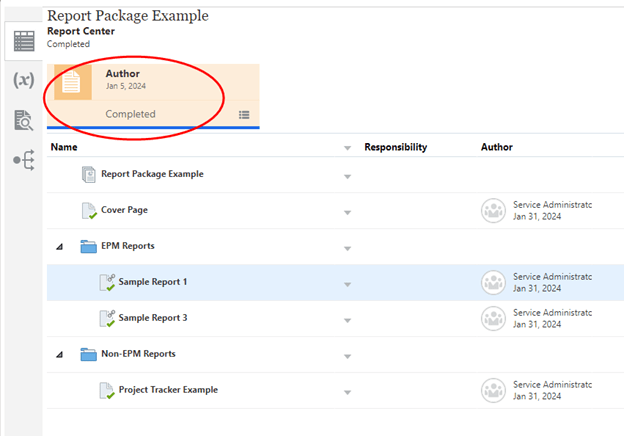The height and width of the screenshot is (436, 624).
Task: Select the Report Package Example row
Action: (152, 174)
